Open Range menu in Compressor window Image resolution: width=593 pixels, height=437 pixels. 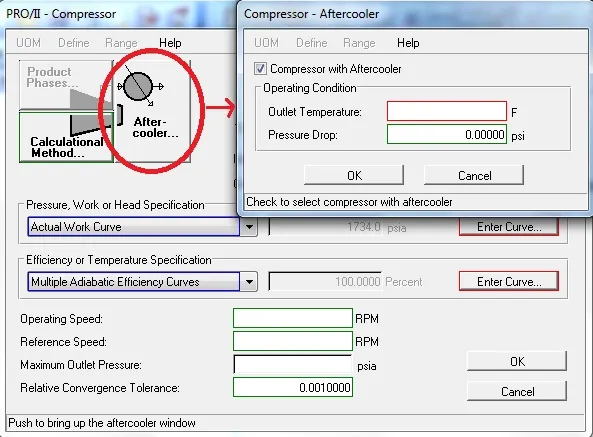[x=121, y=43]
